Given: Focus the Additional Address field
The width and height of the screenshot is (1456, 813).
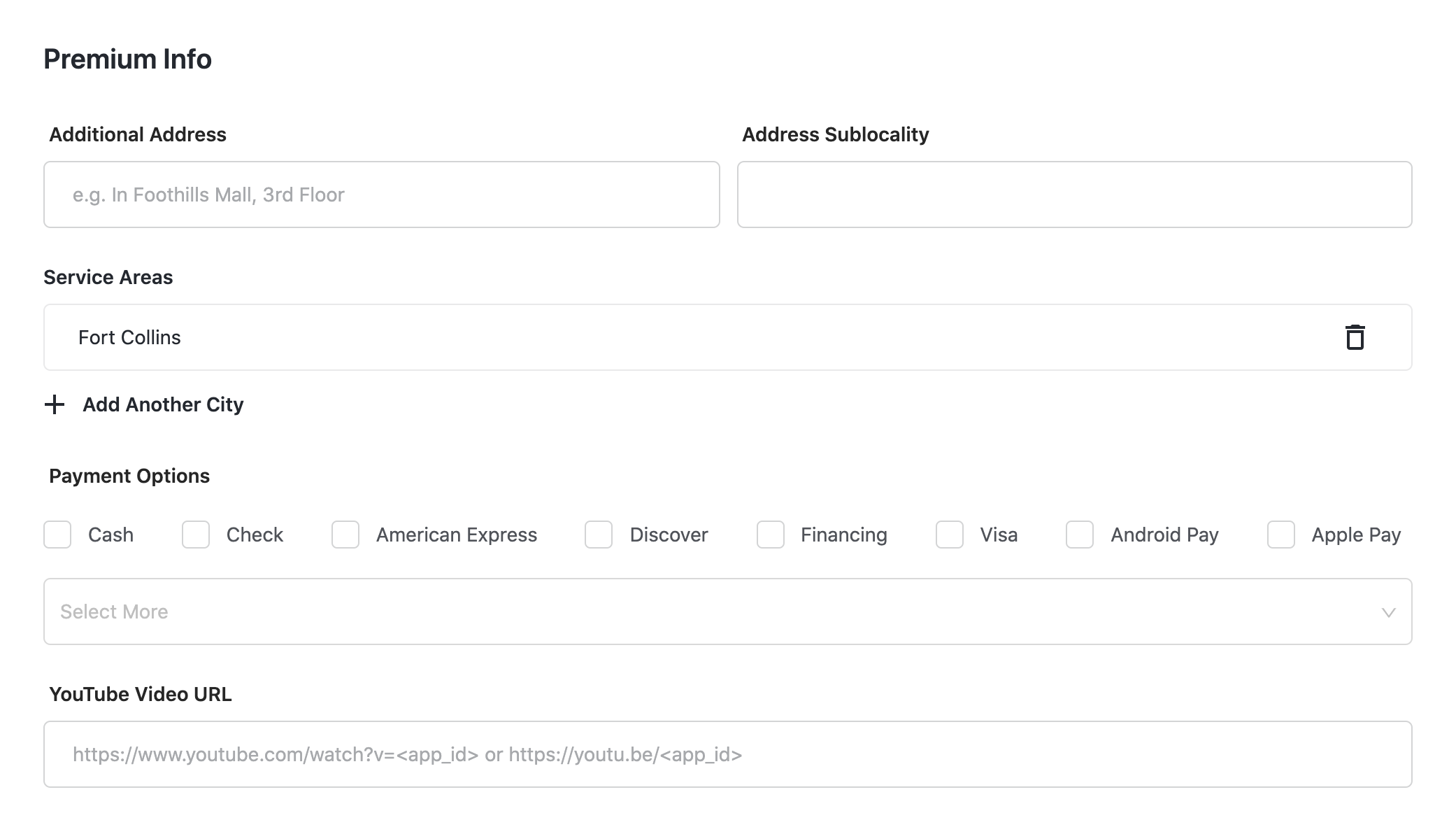Looking at the screenshot, I should coord(381,195).
